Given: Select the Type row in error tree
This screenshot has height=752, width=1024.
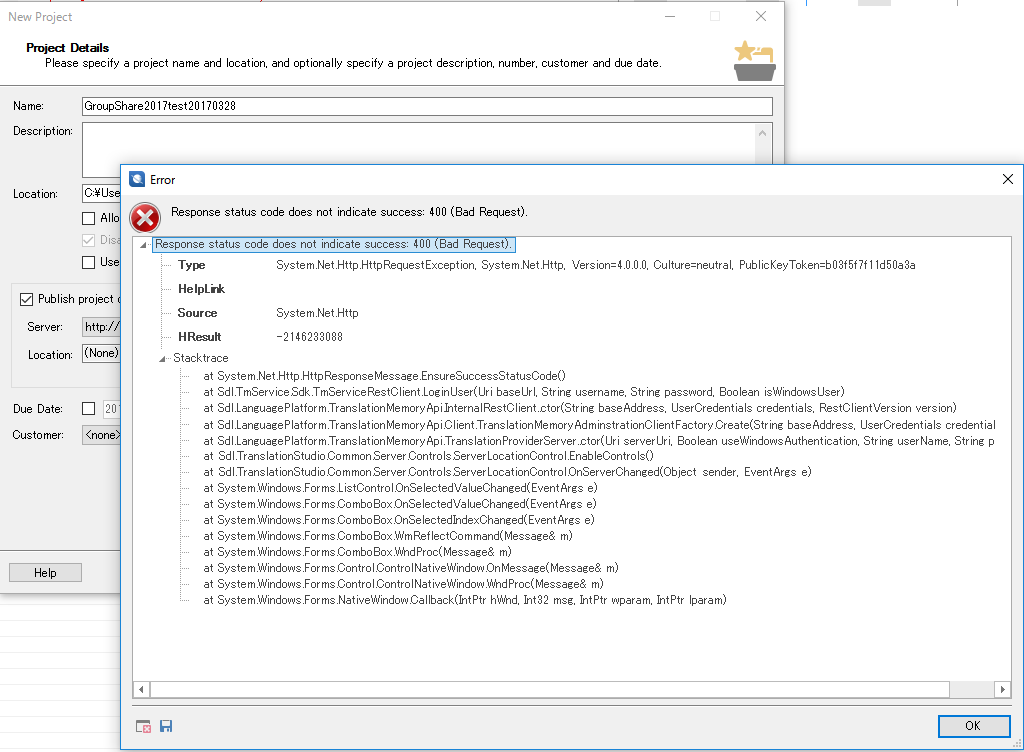Looking at the screenshot, I should click(x=191, y=265).
